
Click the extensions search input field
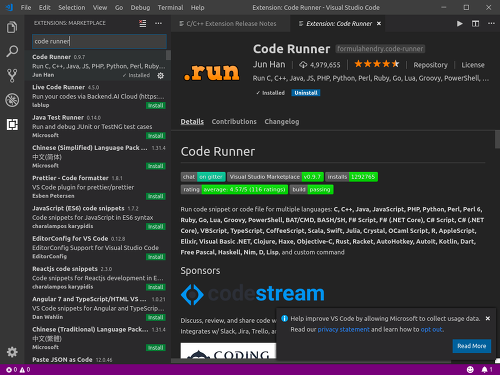99,41
